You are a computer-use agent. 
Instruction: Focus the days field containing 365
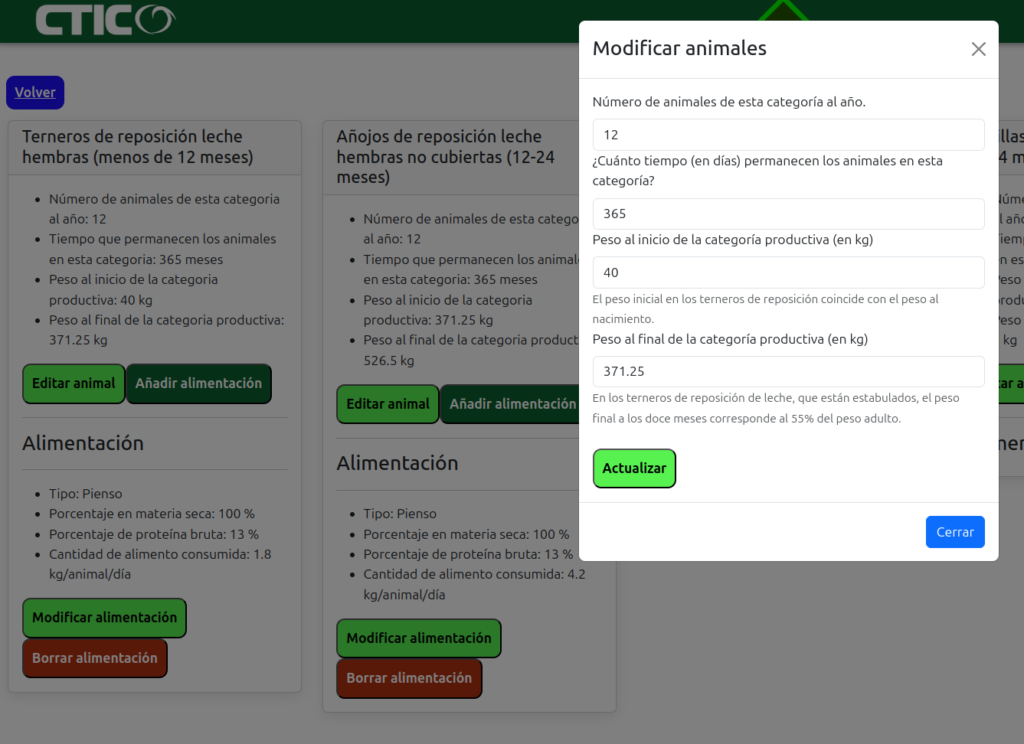click(x=788, y=214)
